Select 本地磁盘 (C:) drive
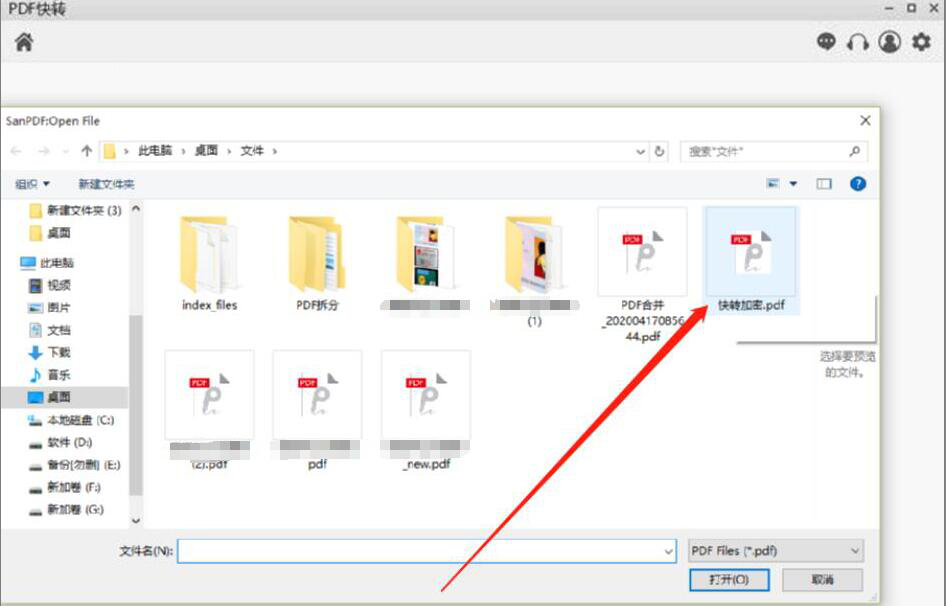946x606 pixels. [x=71, y=420]
